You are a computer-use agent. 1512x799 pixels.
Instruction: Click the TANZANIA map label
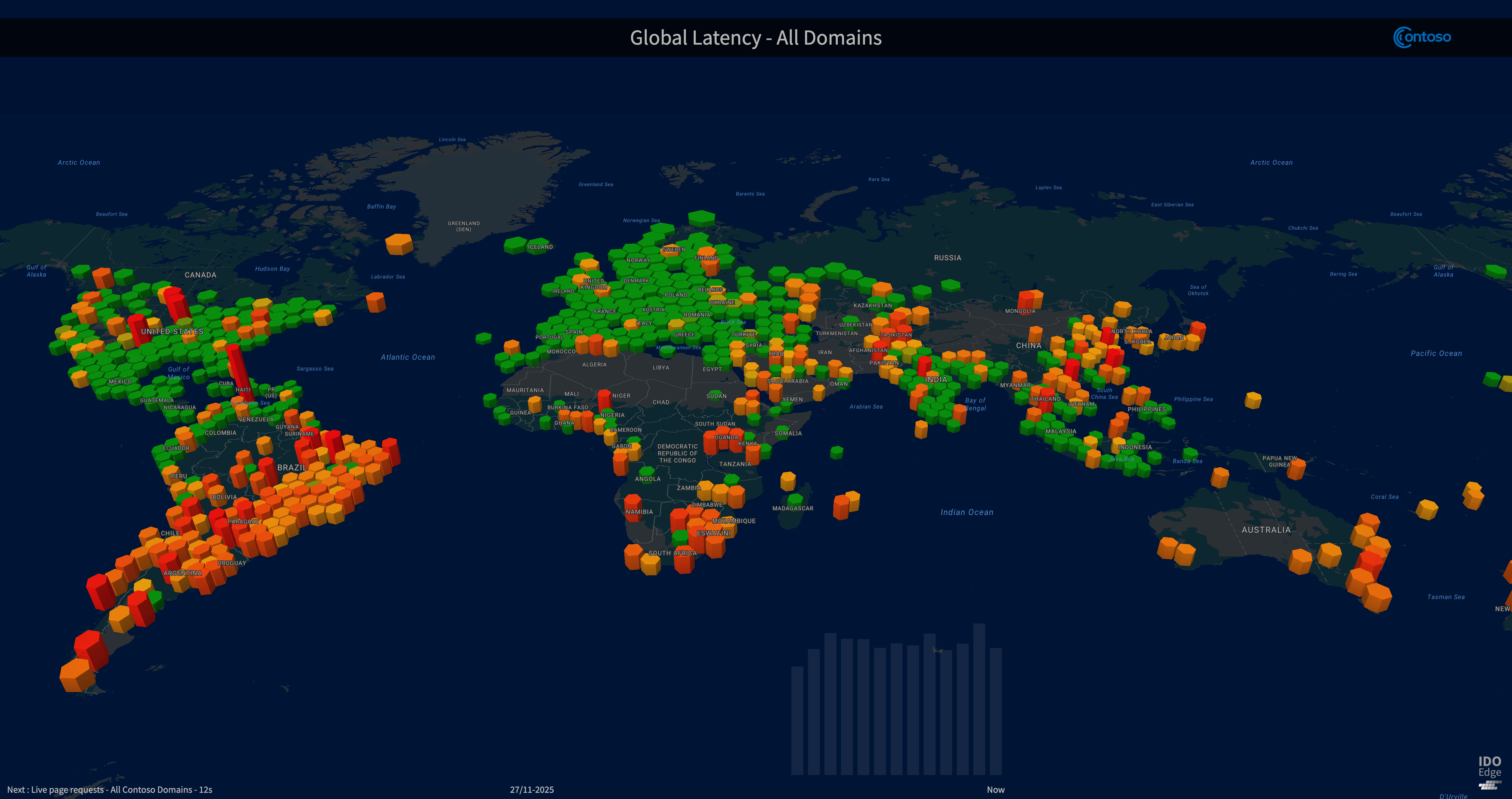[735, 464]
